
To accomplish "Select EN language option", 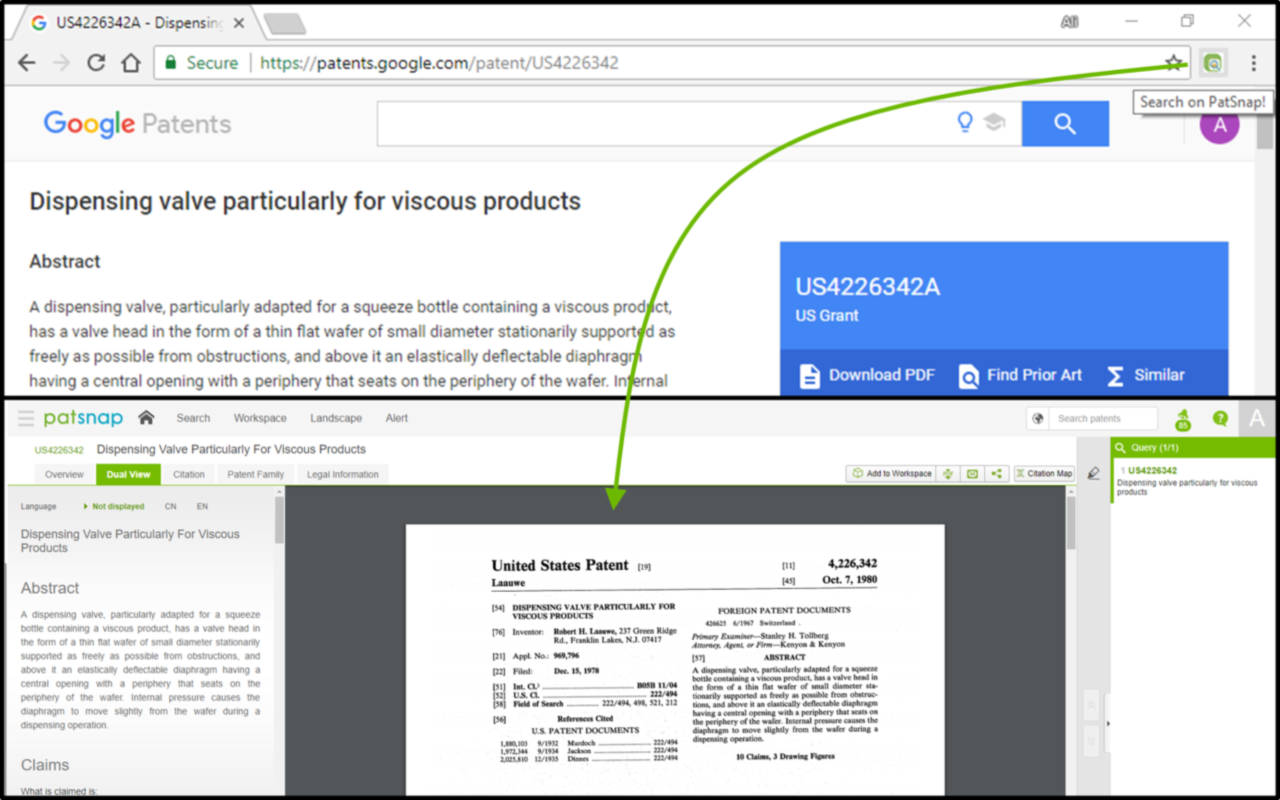I will point(202,507).
